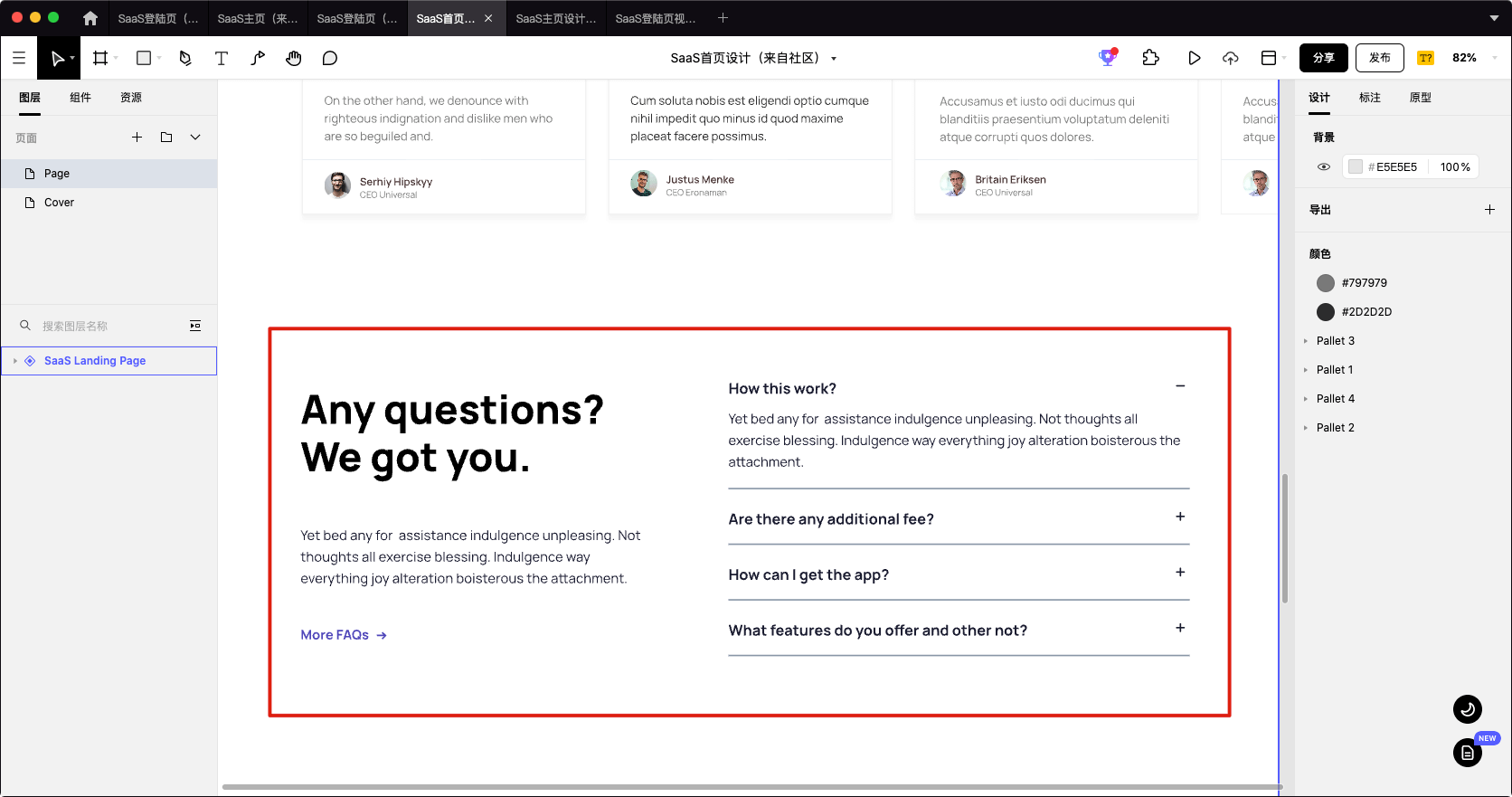
Task: Collapse the How this work? answer
Action: (1180, 386)
